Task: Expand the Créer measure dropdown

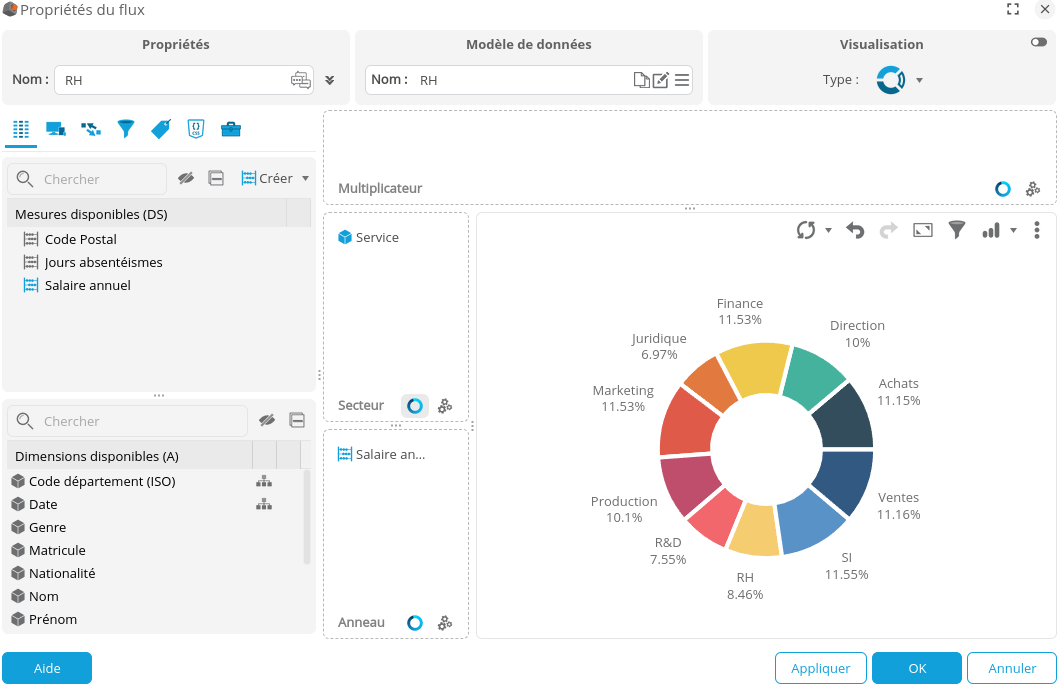Action: click(305, 179)
